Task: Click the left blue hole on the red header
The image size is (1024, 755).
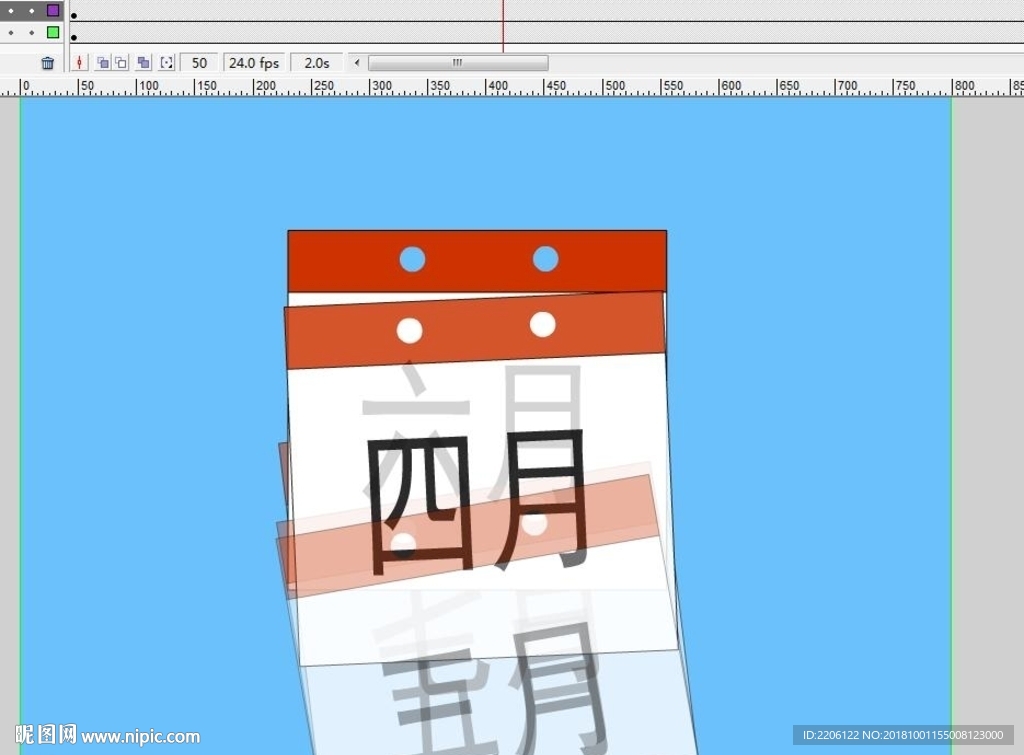Action: coord(412,259)
